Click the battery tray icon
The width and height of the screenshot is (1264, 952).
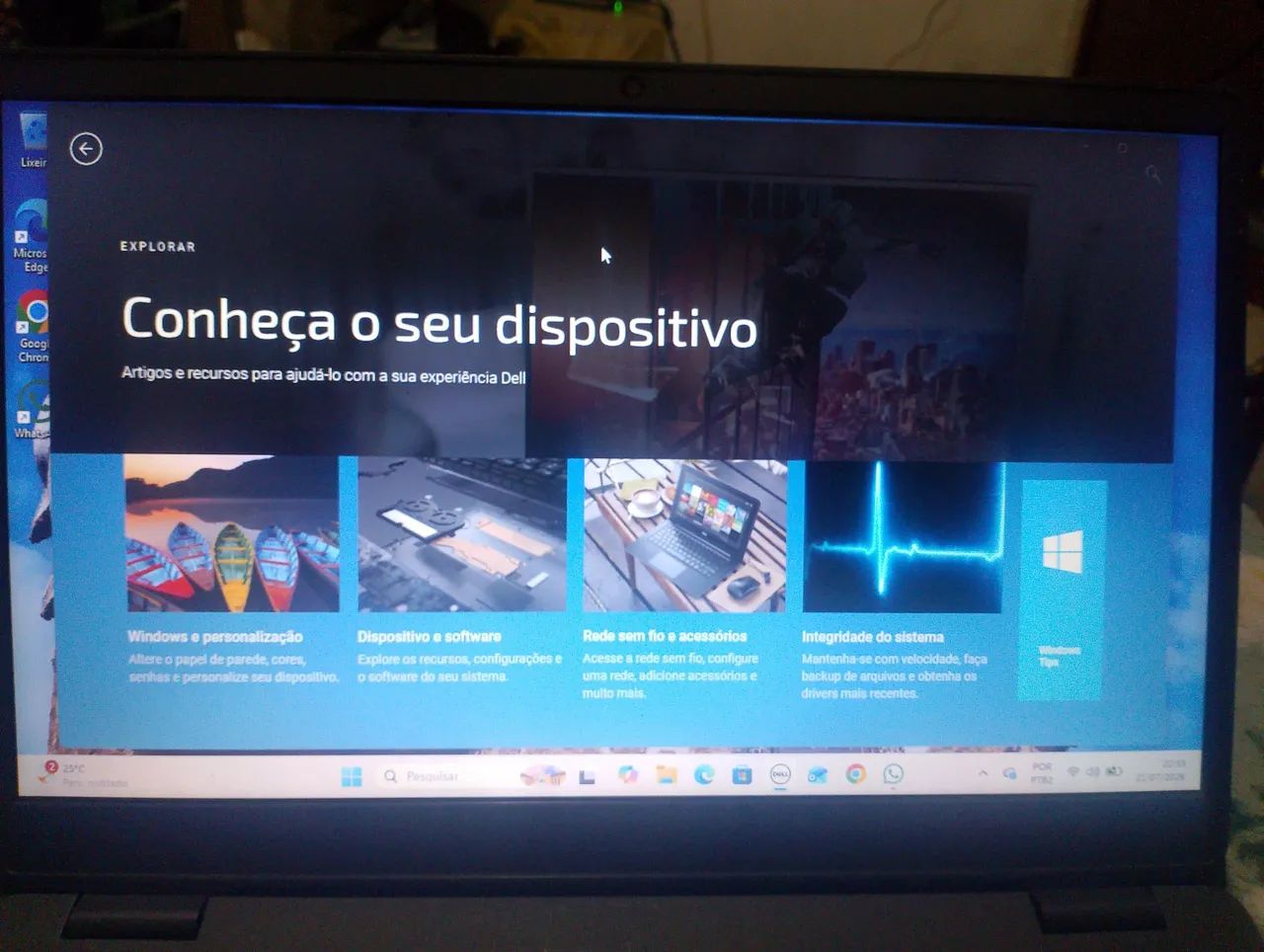(1114, 771)
